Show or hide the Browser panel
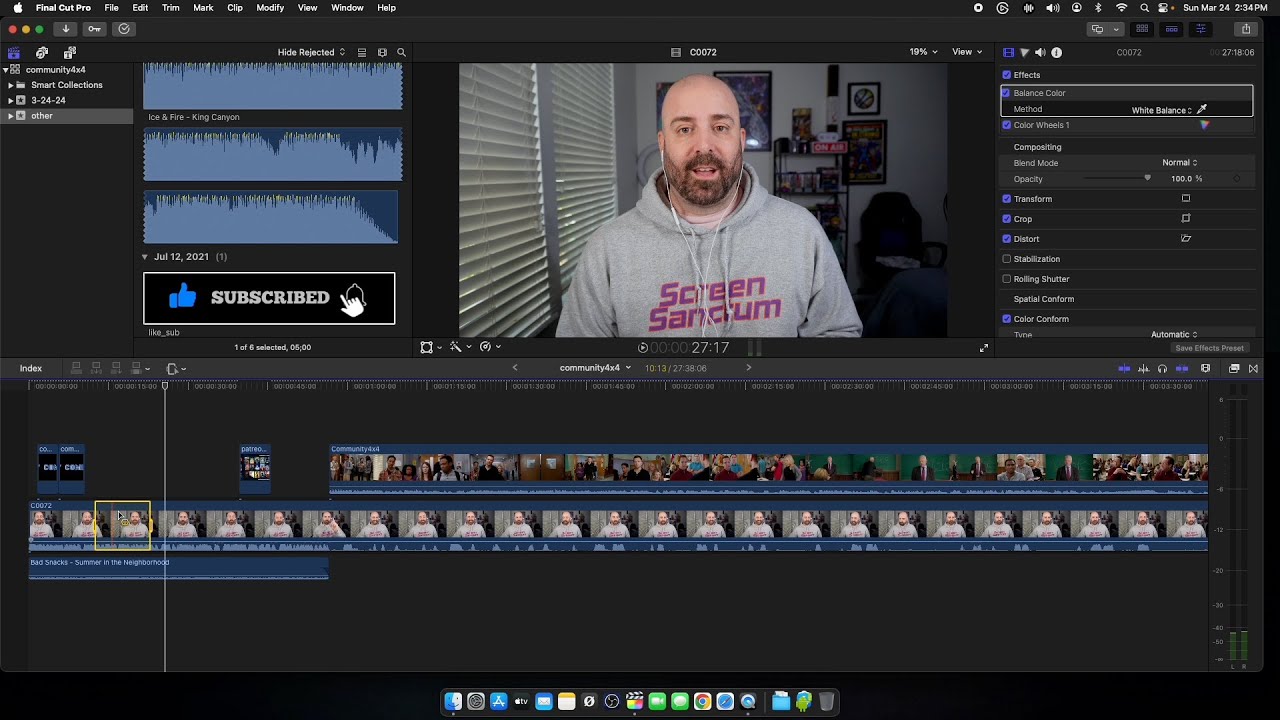This screenshot has width=1280, height=720. pyautogui.click(x=1142, y=29)
